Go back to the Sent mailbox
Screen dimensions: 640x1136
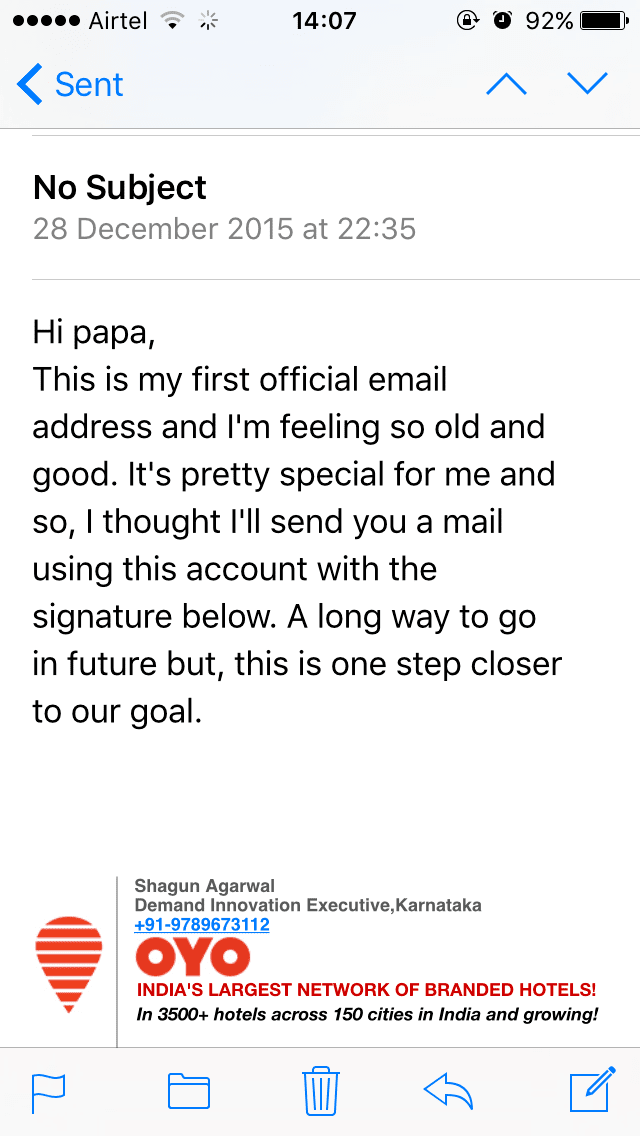pyautogui.click(x=72, y=85)
